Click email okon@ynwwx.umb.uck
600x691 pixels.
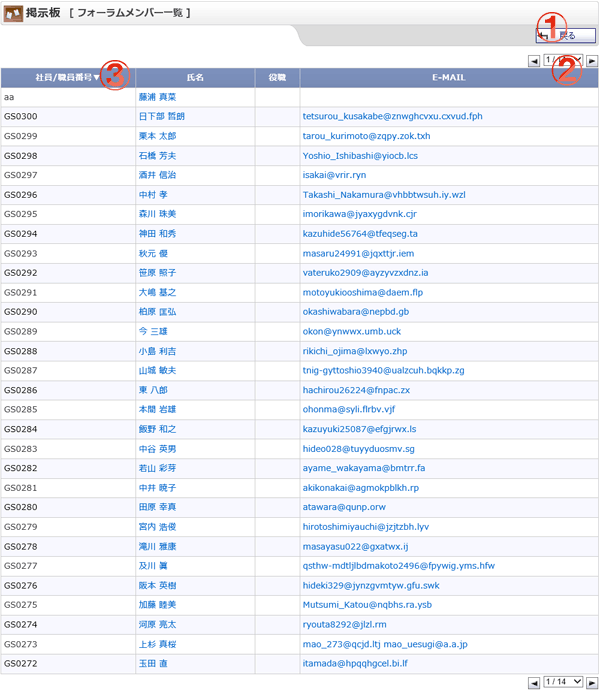(x=351, y=331)
